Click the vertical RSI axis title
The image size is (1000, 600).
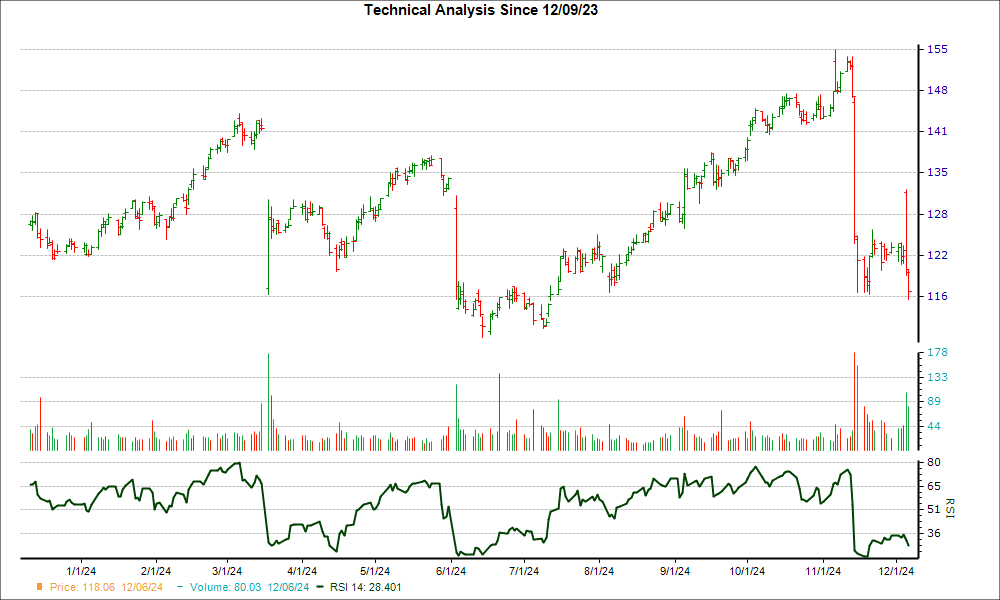click(x=950, y=508)
